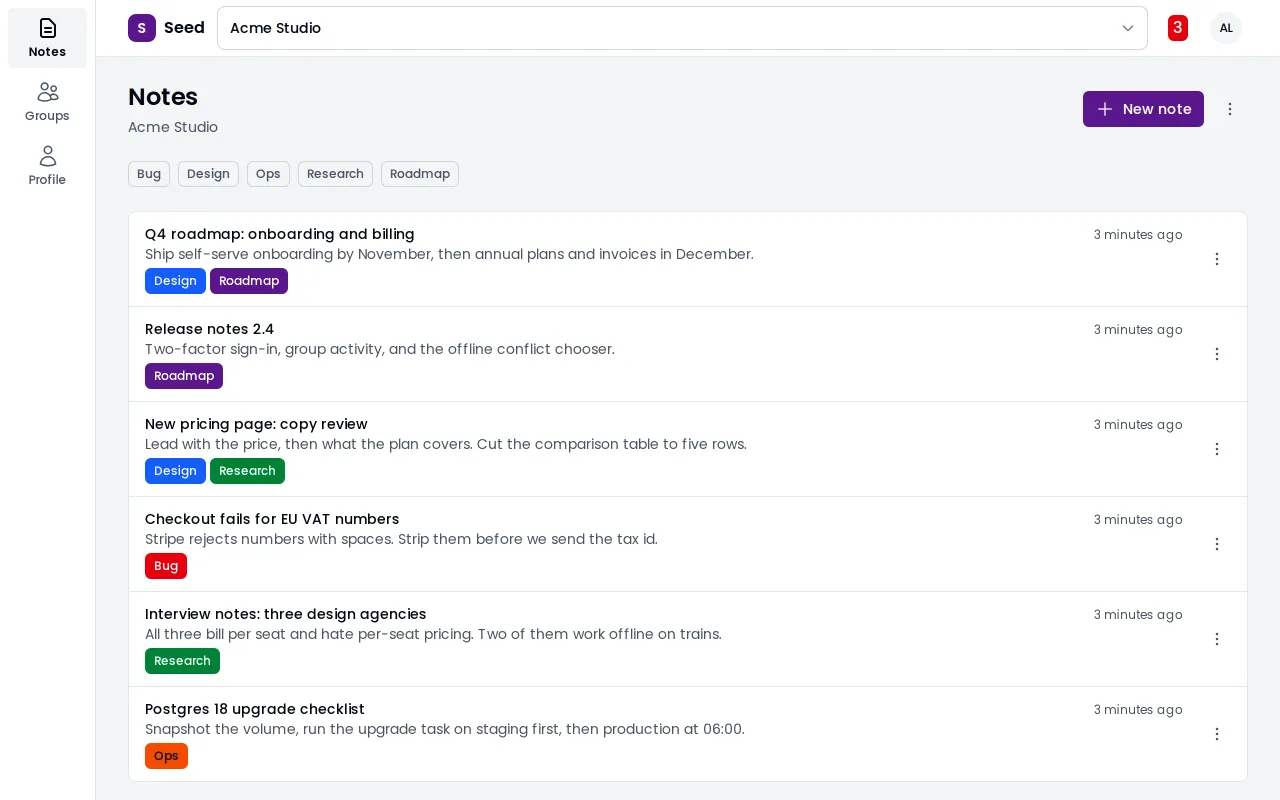This screenshot has height=800, width=1280.
Task: Click the red Bug tag on Checkout fails
Action: click(166, 566)
